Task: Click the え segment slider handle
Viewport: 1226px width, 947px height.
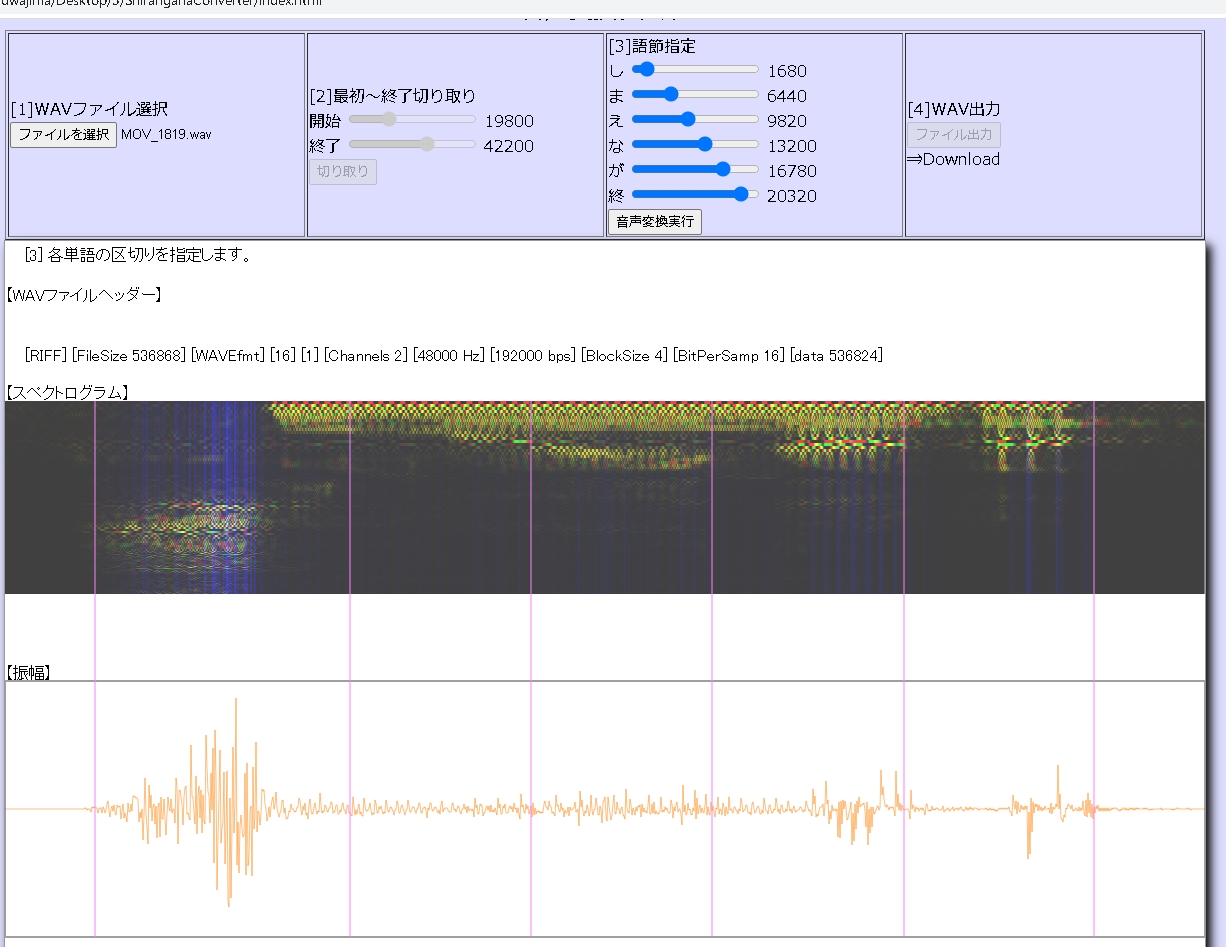Action: coord(687,120)
